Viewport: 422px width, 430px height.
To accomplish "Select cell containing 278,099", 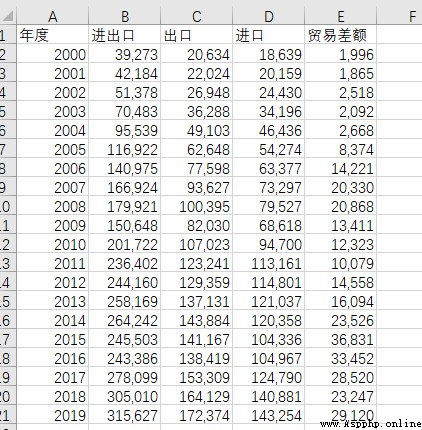I will point(125,377).
